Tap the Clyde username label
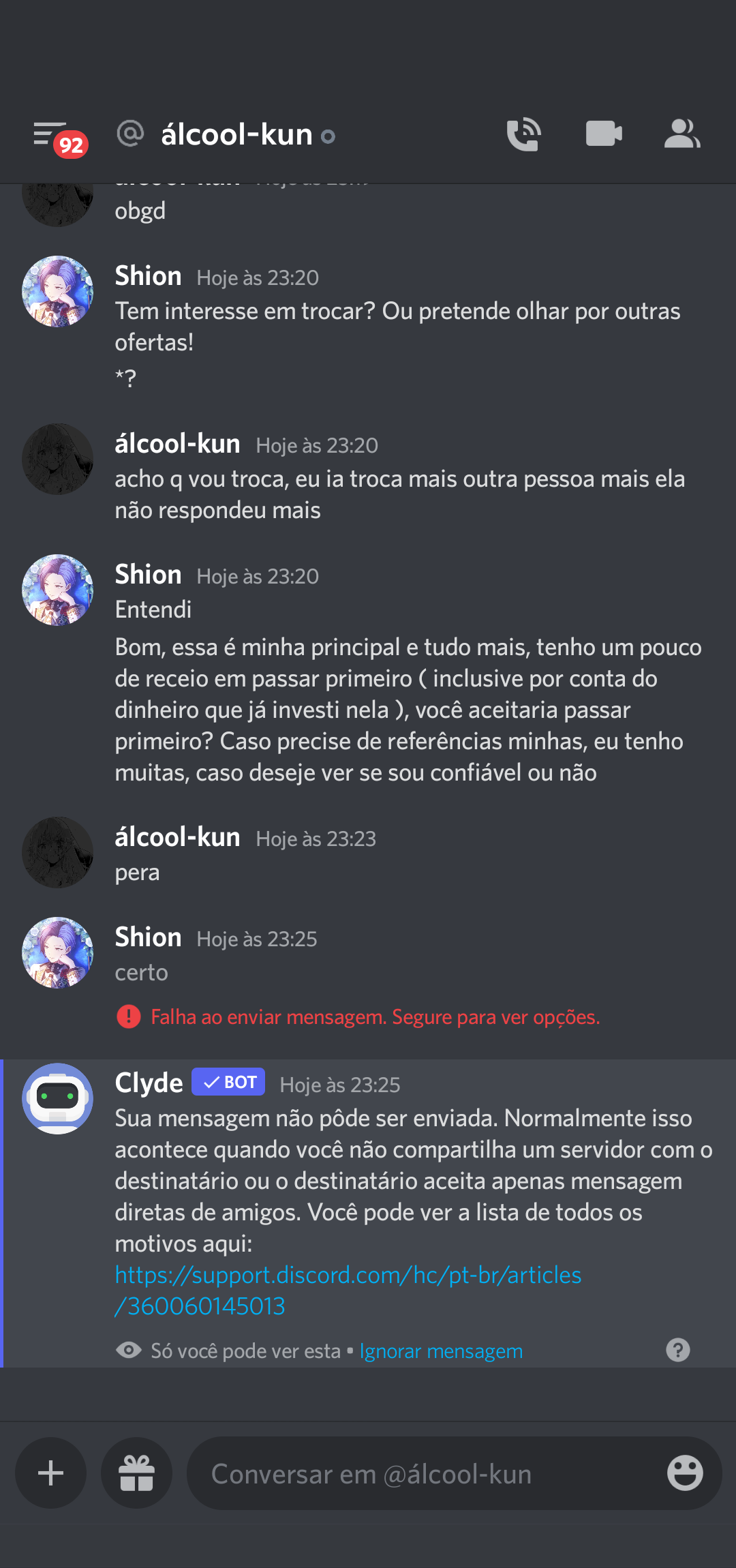The image size is (736, 1568). coord(149,1083)
